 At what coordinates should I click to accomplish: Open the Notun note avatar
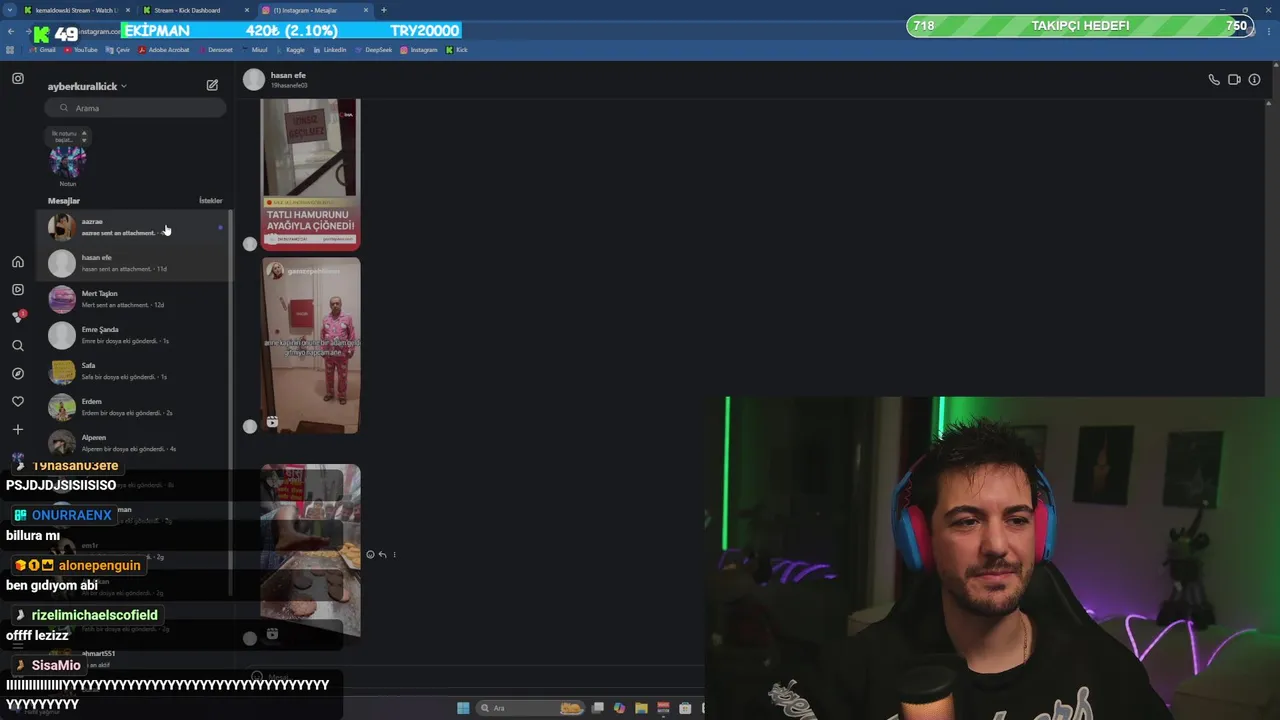point(68,160)
